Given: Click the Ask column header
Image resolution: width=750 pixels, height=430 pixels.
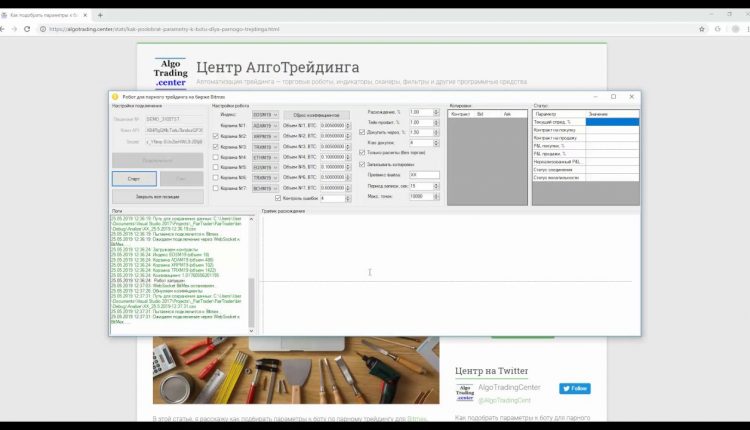Looking at the screenshot, I should click(x=514, y=114).
